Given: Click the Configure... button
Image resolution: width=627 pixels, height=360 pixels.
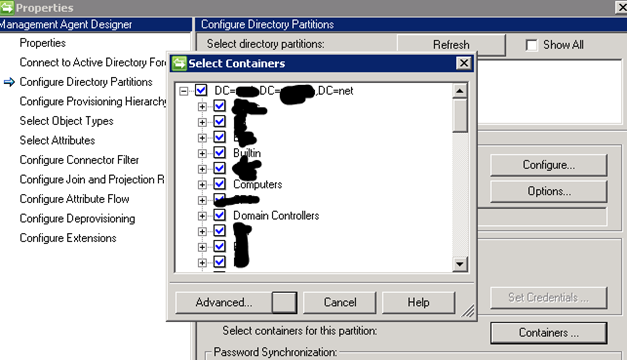Looking at the screenshot, I should click(x=549, y=165).
